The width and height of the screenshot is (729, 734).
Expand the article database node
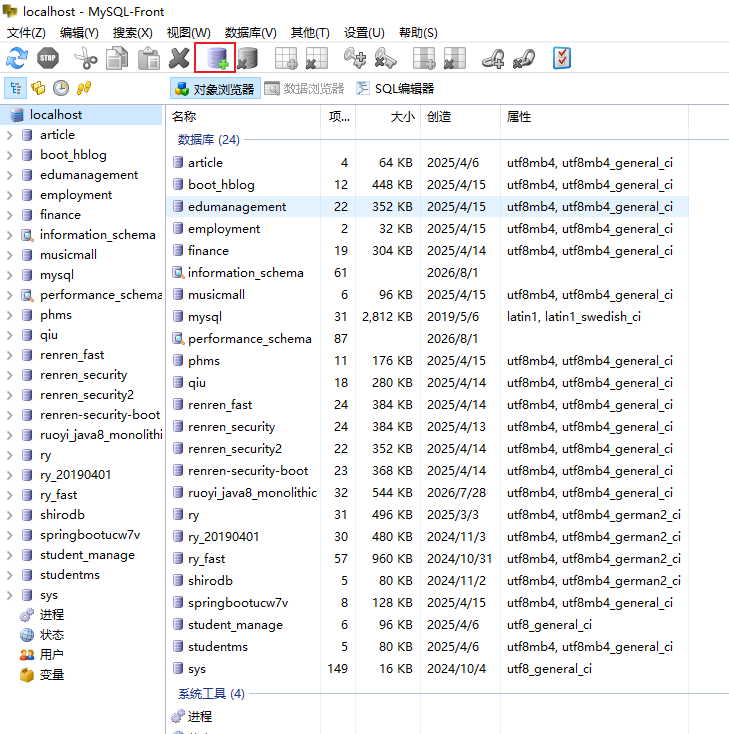point(9,135)
